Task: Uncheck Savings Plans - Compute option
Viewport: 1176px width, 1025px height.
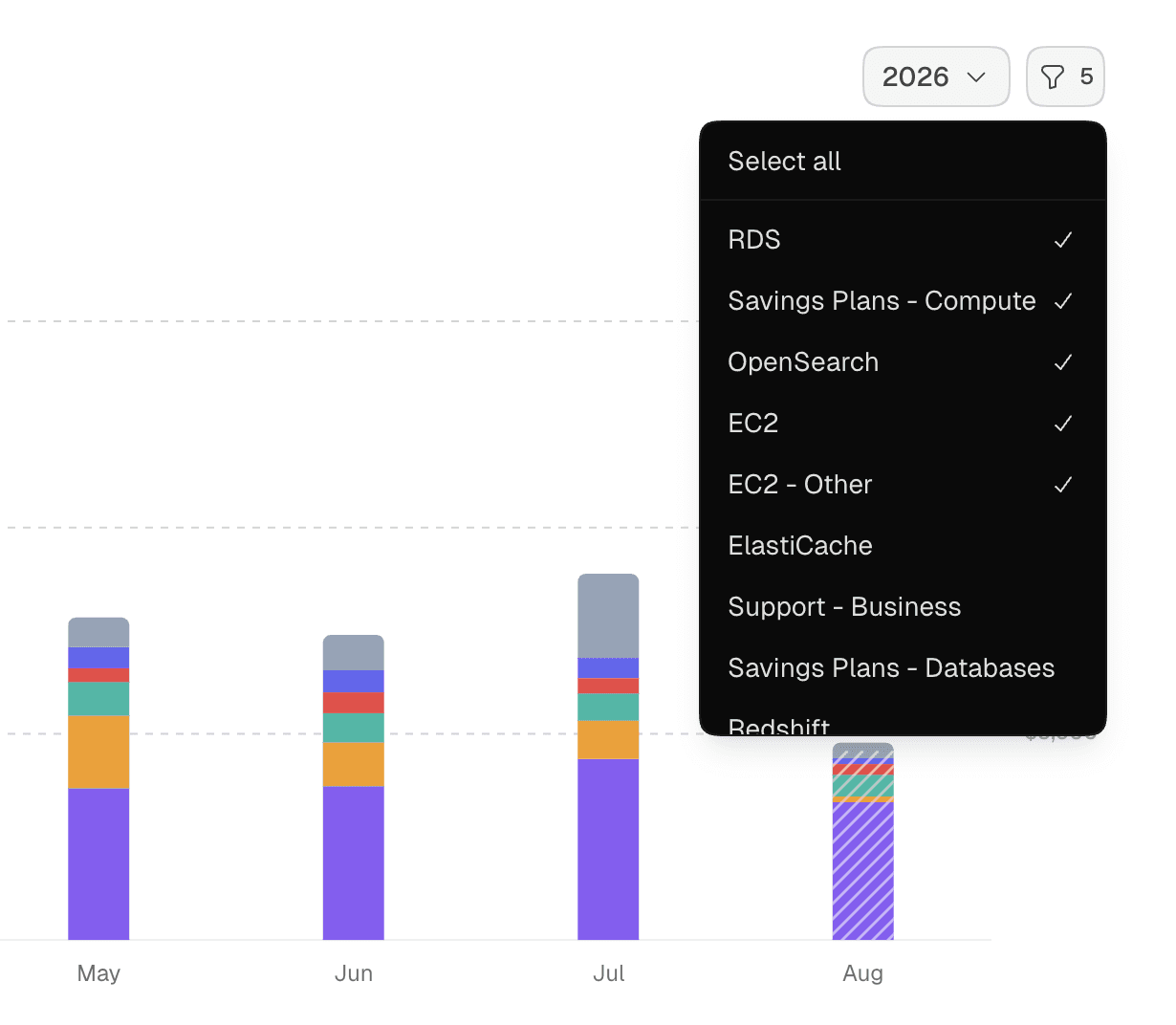Action: coord(903,301)
